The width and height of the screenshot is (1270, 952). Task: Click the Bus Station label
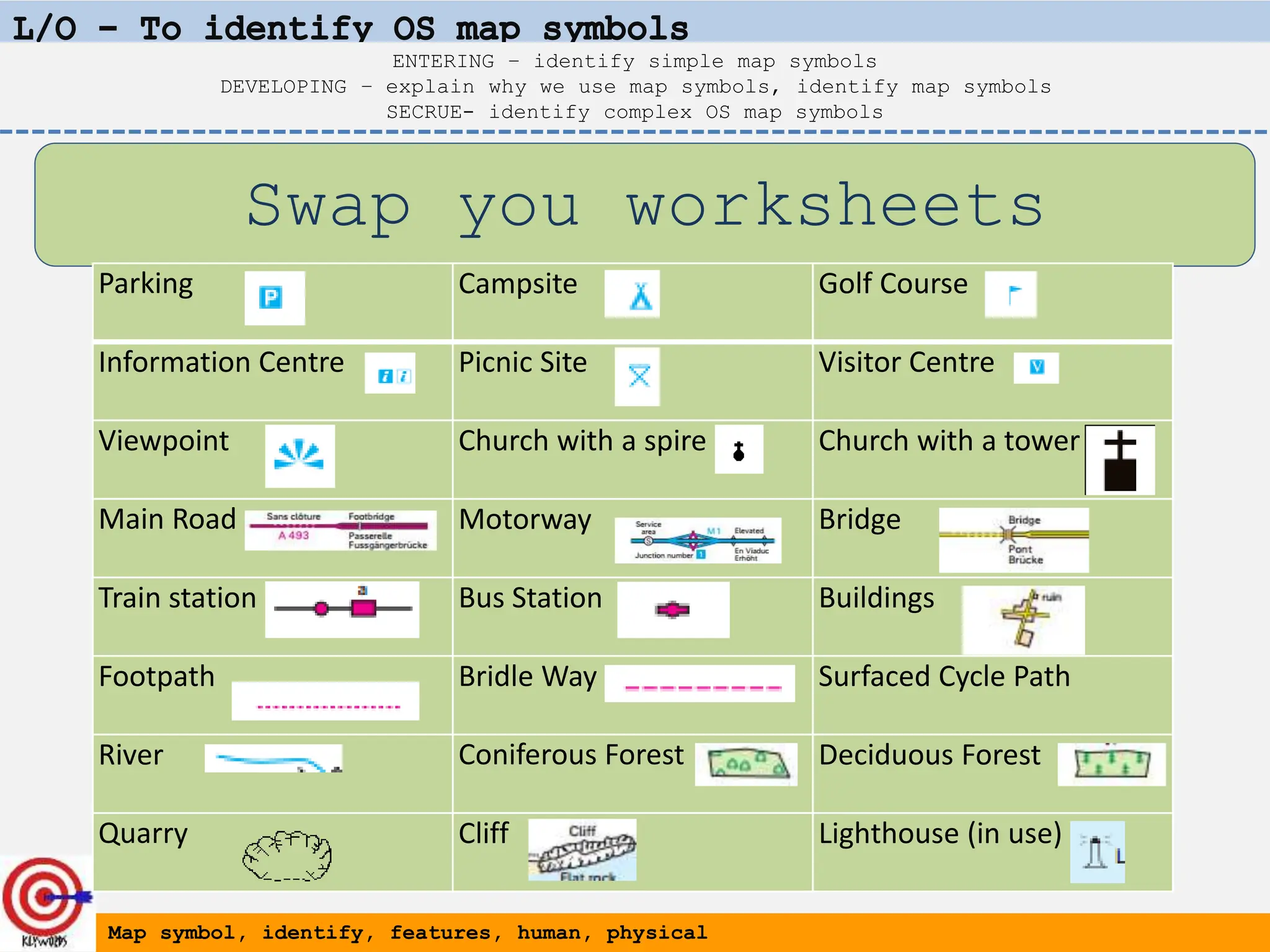click(x=531, y=598)
